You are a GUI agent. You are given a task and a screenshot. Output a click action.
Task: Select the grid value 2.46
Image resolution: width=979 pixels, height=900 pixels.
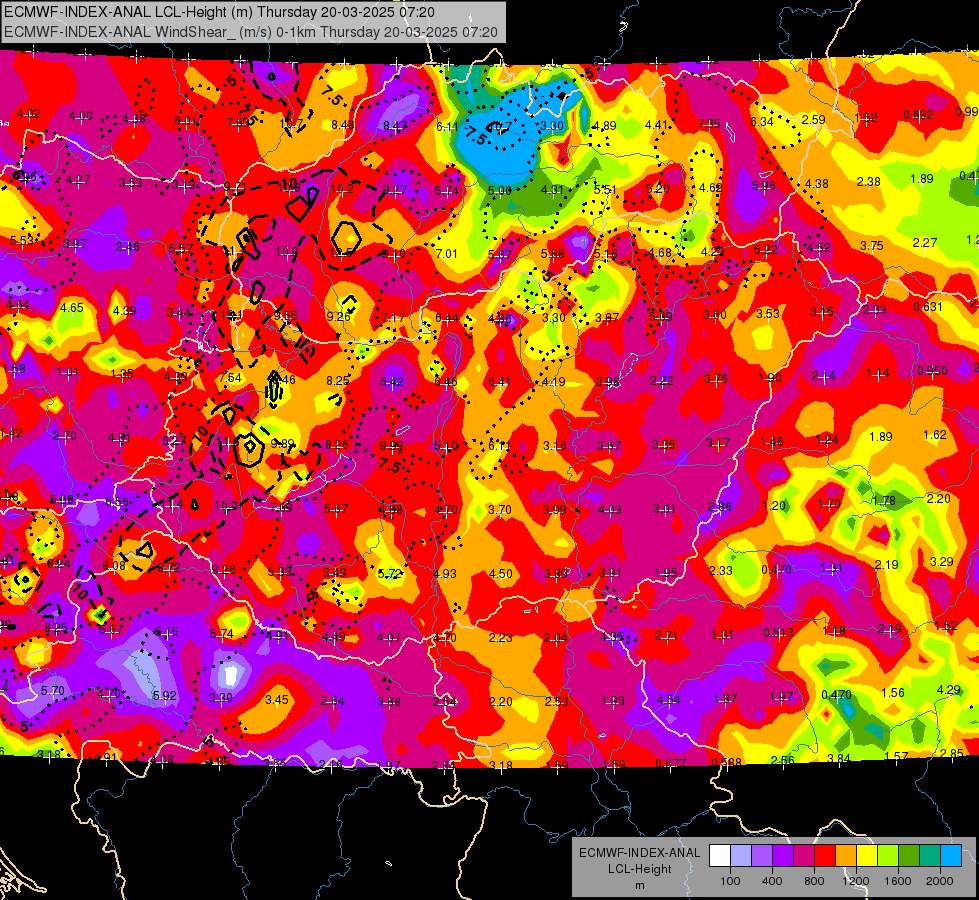128,247
